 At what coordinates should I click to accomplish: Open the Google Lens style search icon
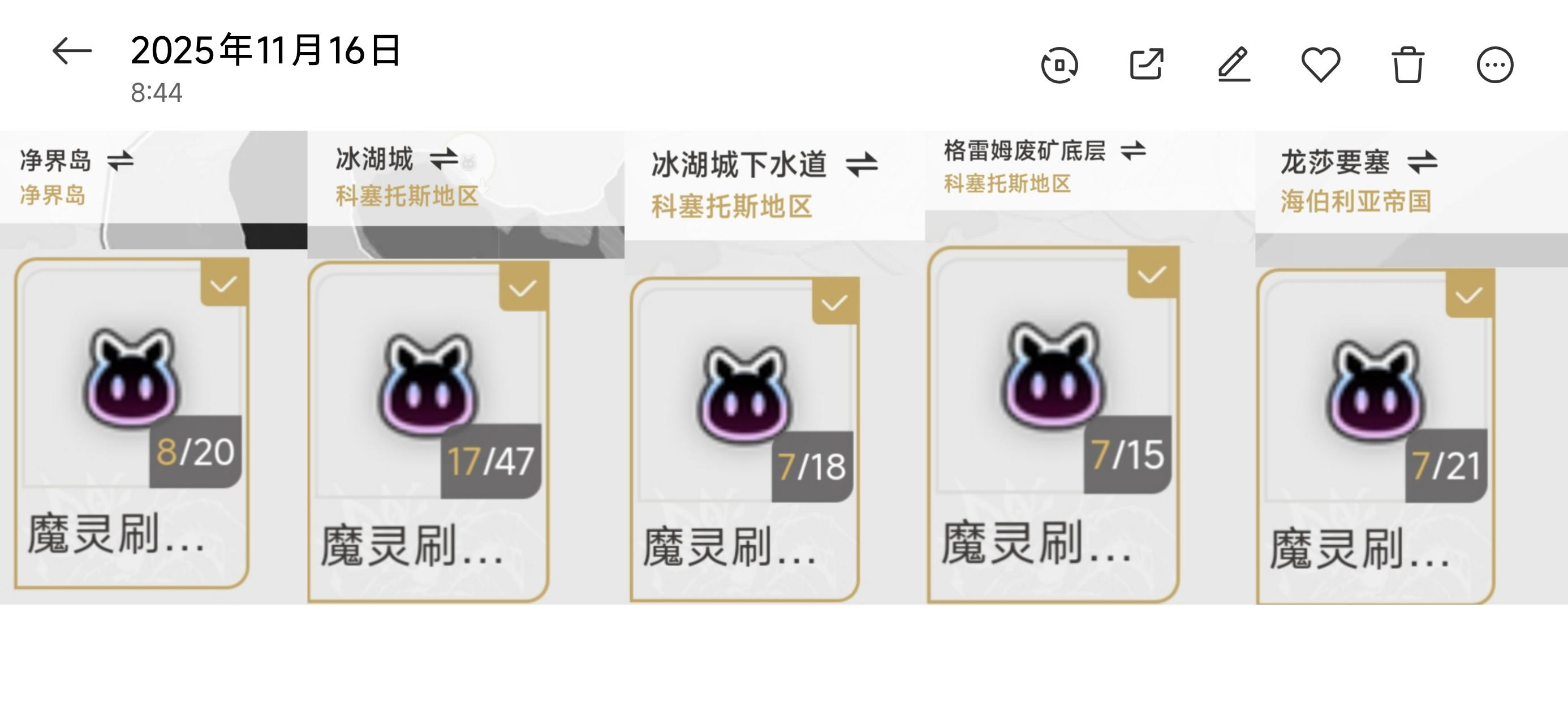1059,64
